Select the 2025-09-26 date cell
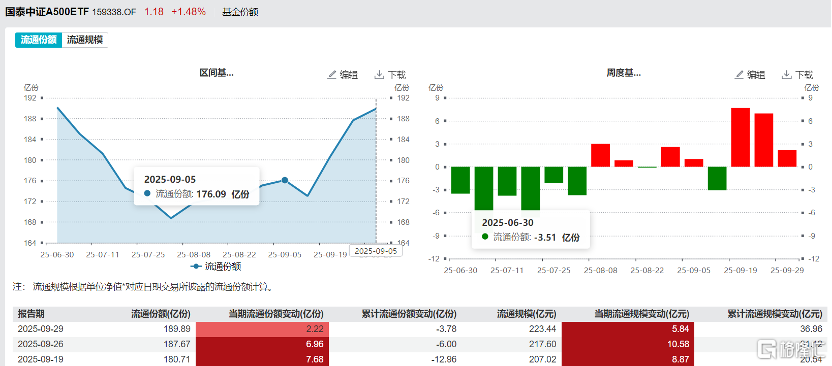This screenshot has width=832, height=366. pyautogui.click(x=39, y=344)
